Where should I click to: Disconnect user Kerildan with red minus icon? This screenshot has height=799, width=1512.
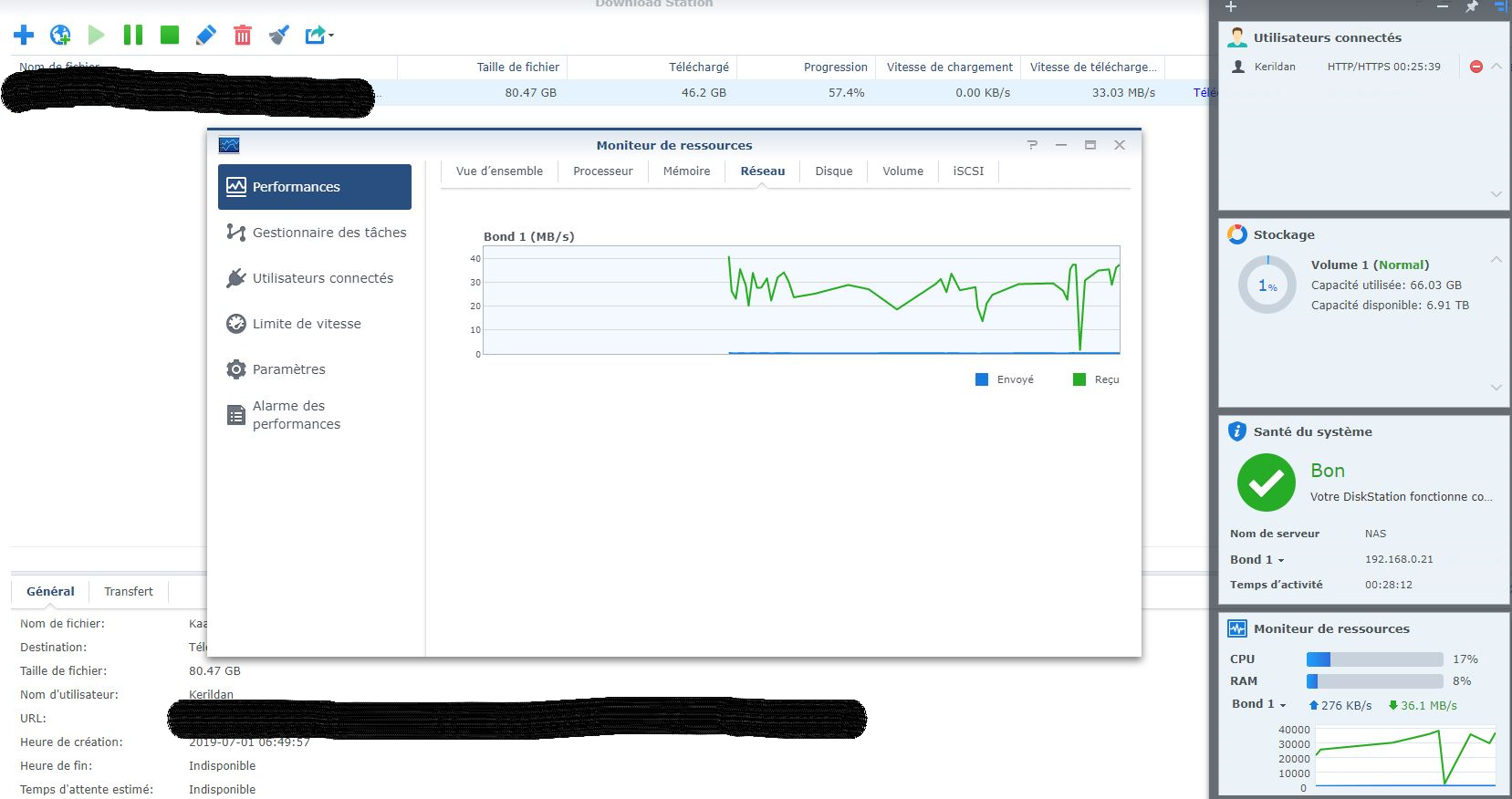point(1476,67)
